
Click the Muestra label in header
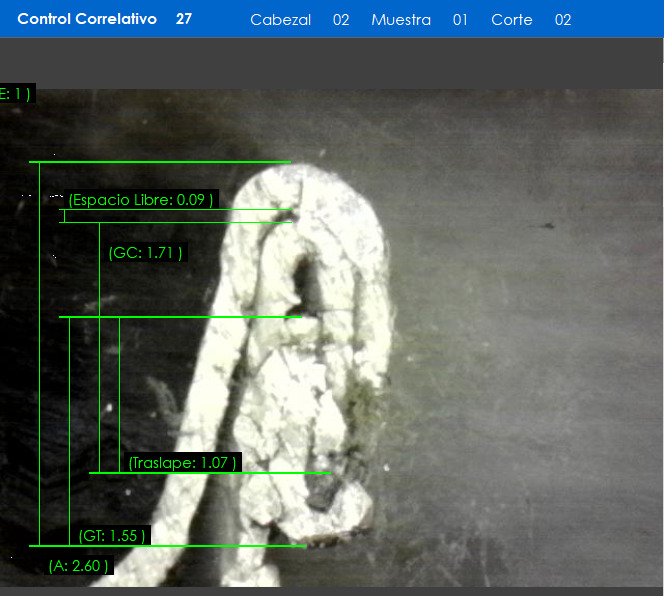(x=401, y=20)
